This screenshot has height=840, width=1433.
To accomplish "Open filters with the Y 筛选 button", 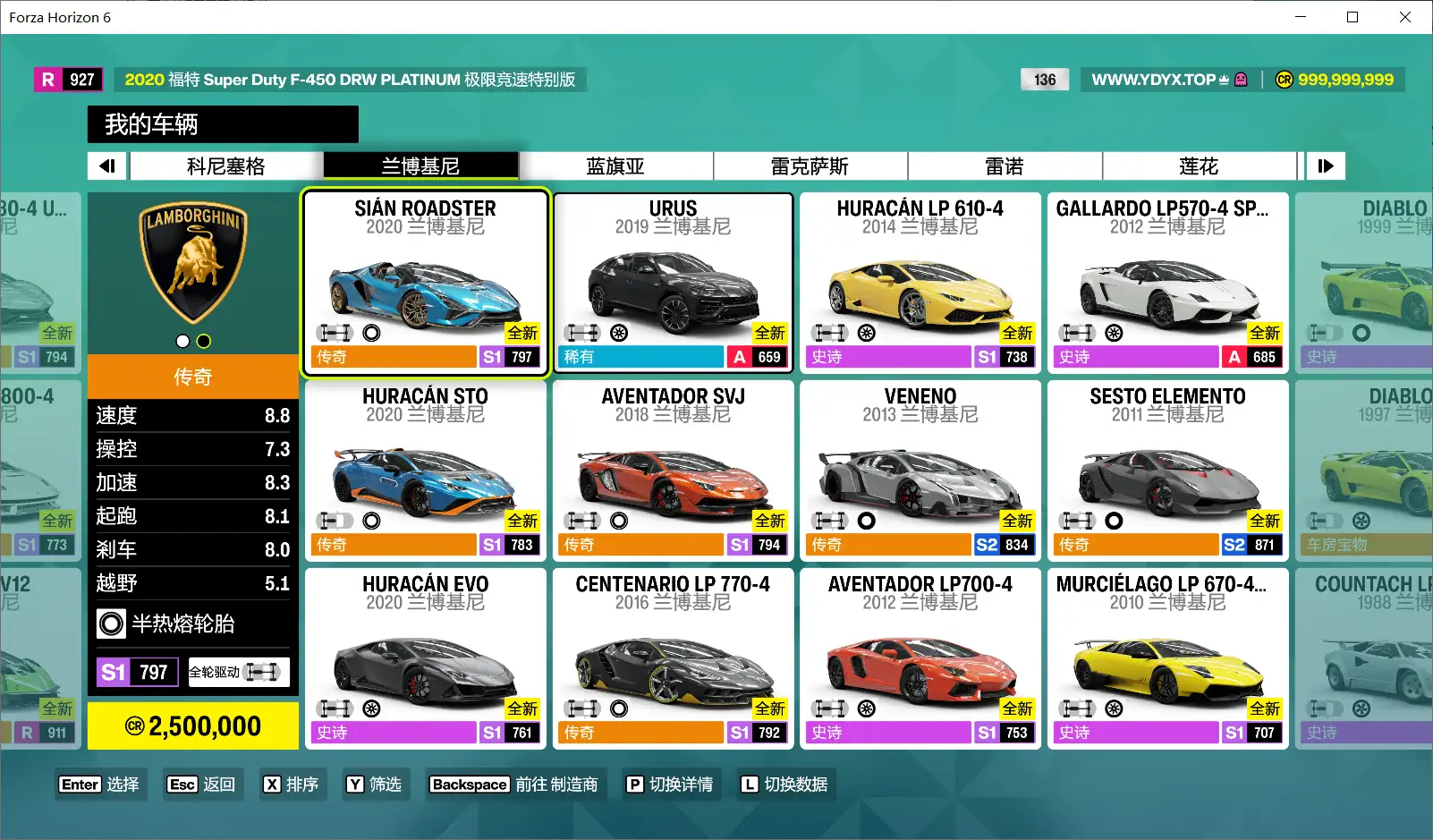I will (375, 785).
